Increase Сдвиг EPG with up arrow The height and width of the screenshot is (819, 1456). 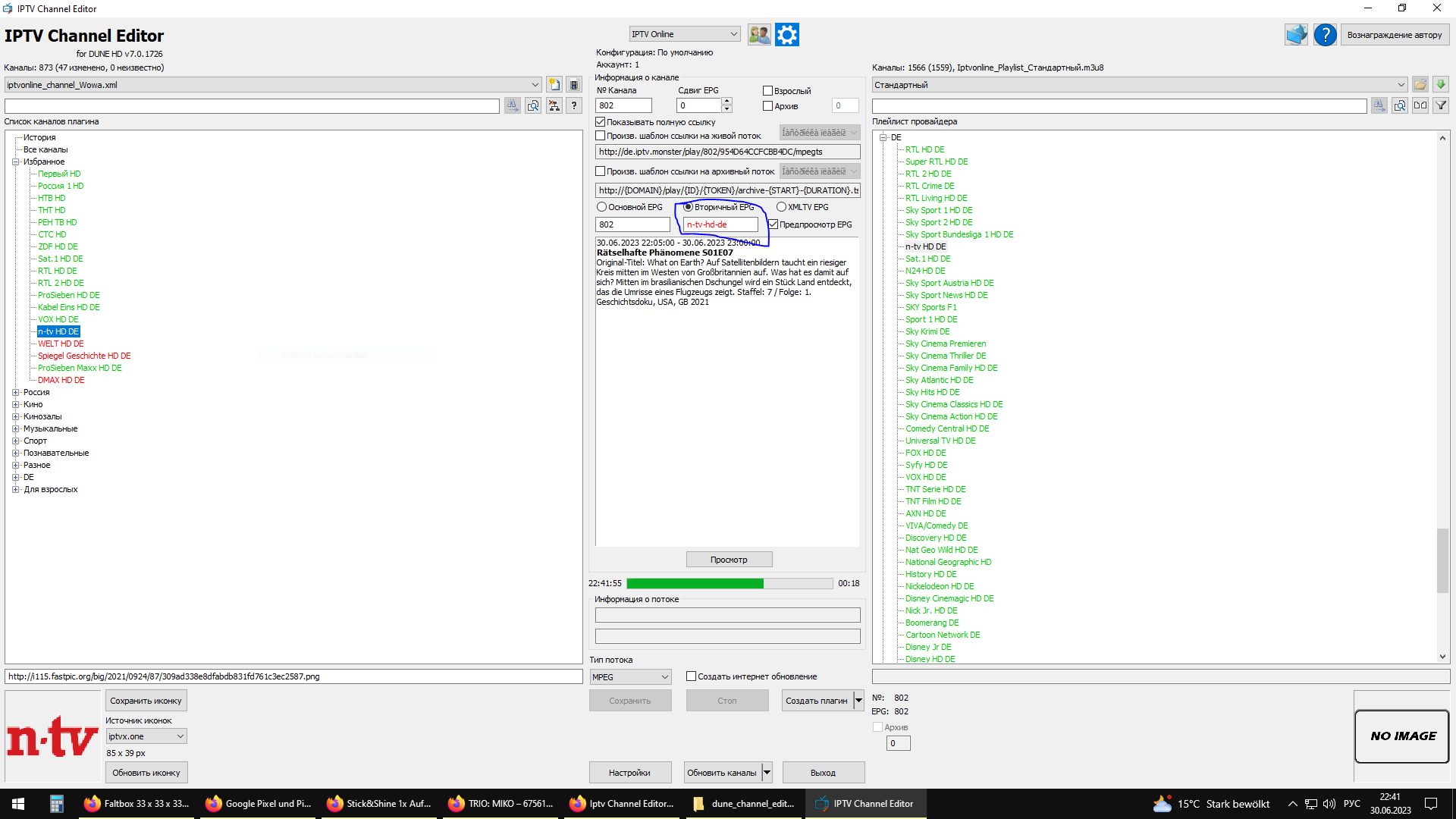(x=726, y=102)
